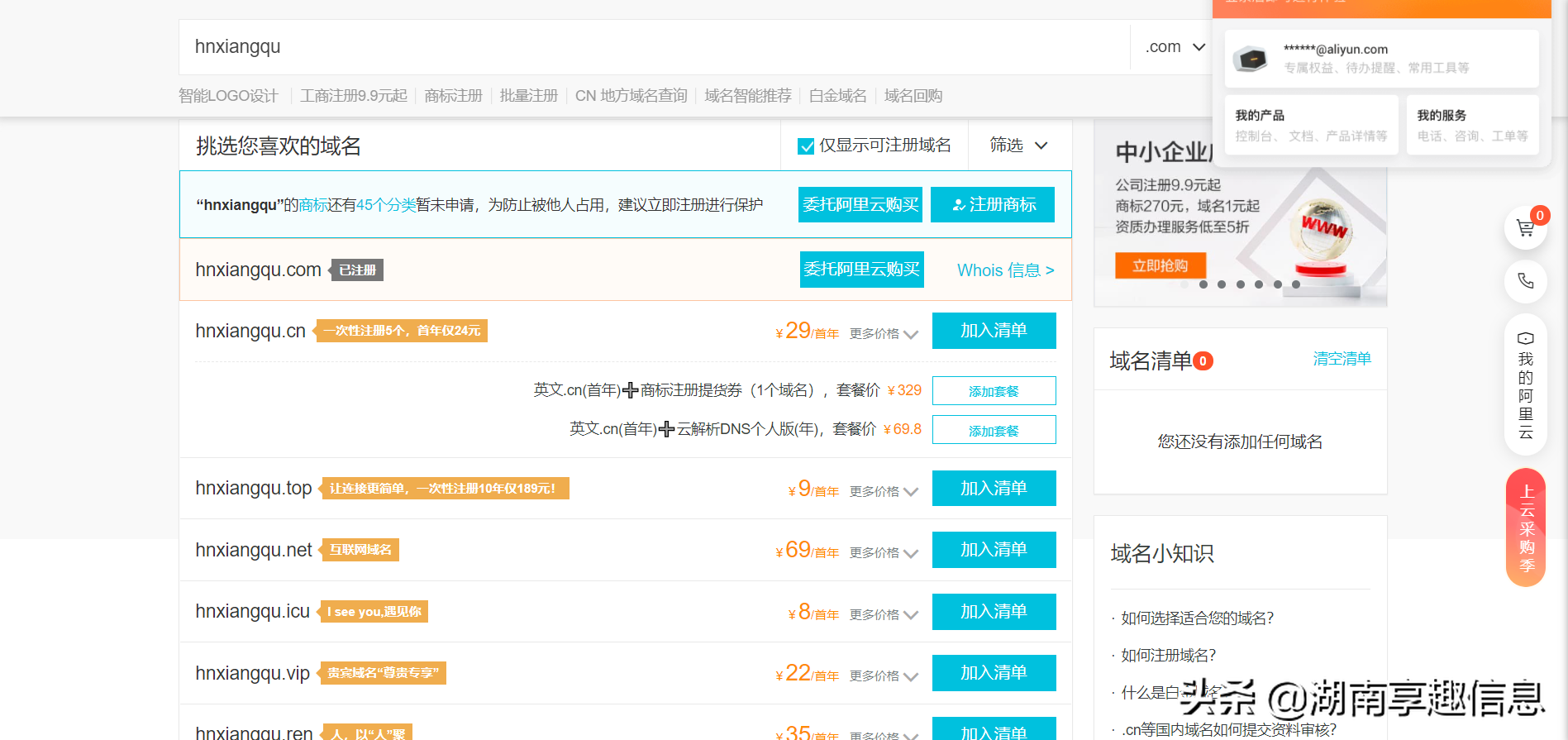
Task: Open Whois 信息 link
Action: [x=1006, y=270]
